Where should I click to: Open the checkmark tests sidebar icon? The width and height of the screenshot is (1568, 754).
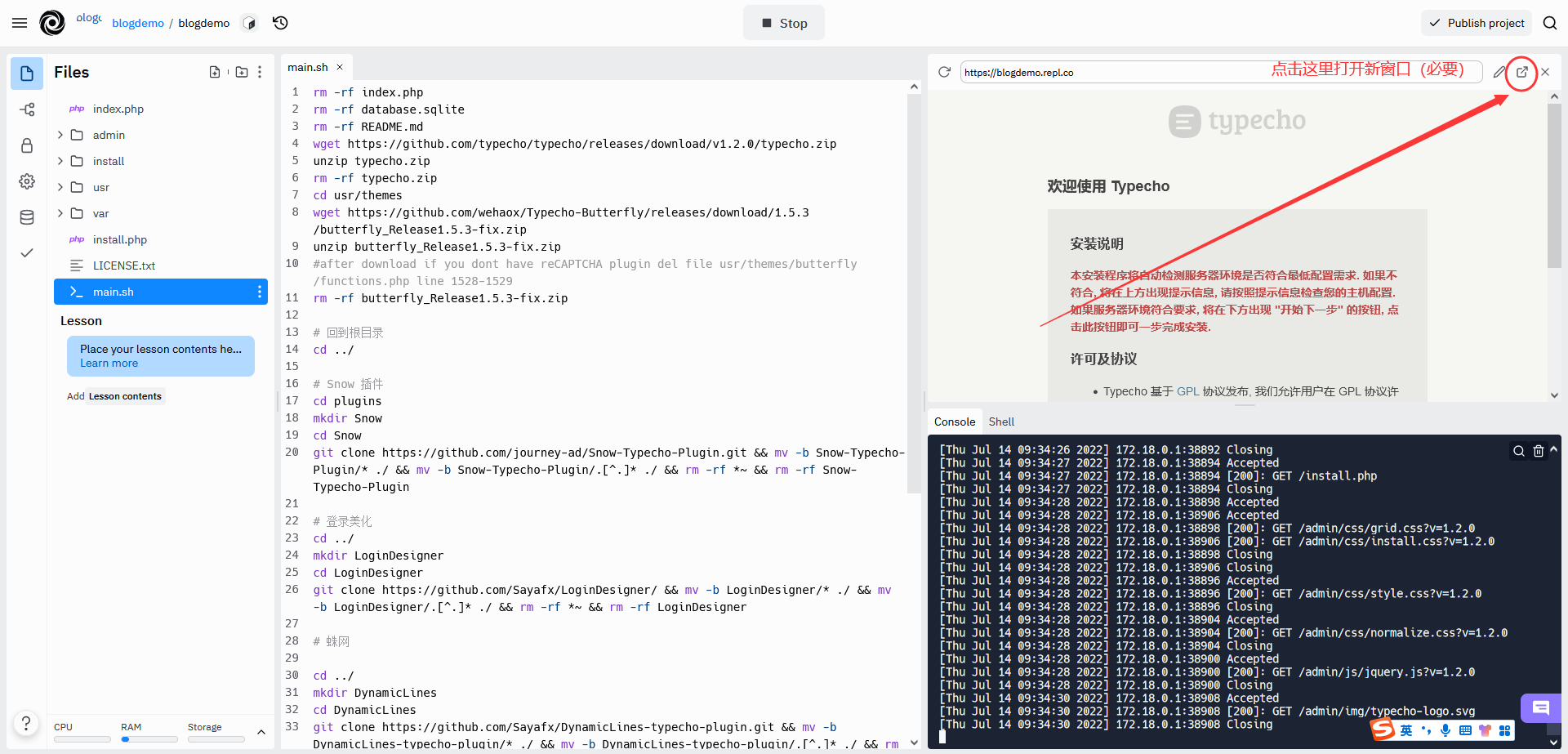pyautogui.click(x=27, y=253)
